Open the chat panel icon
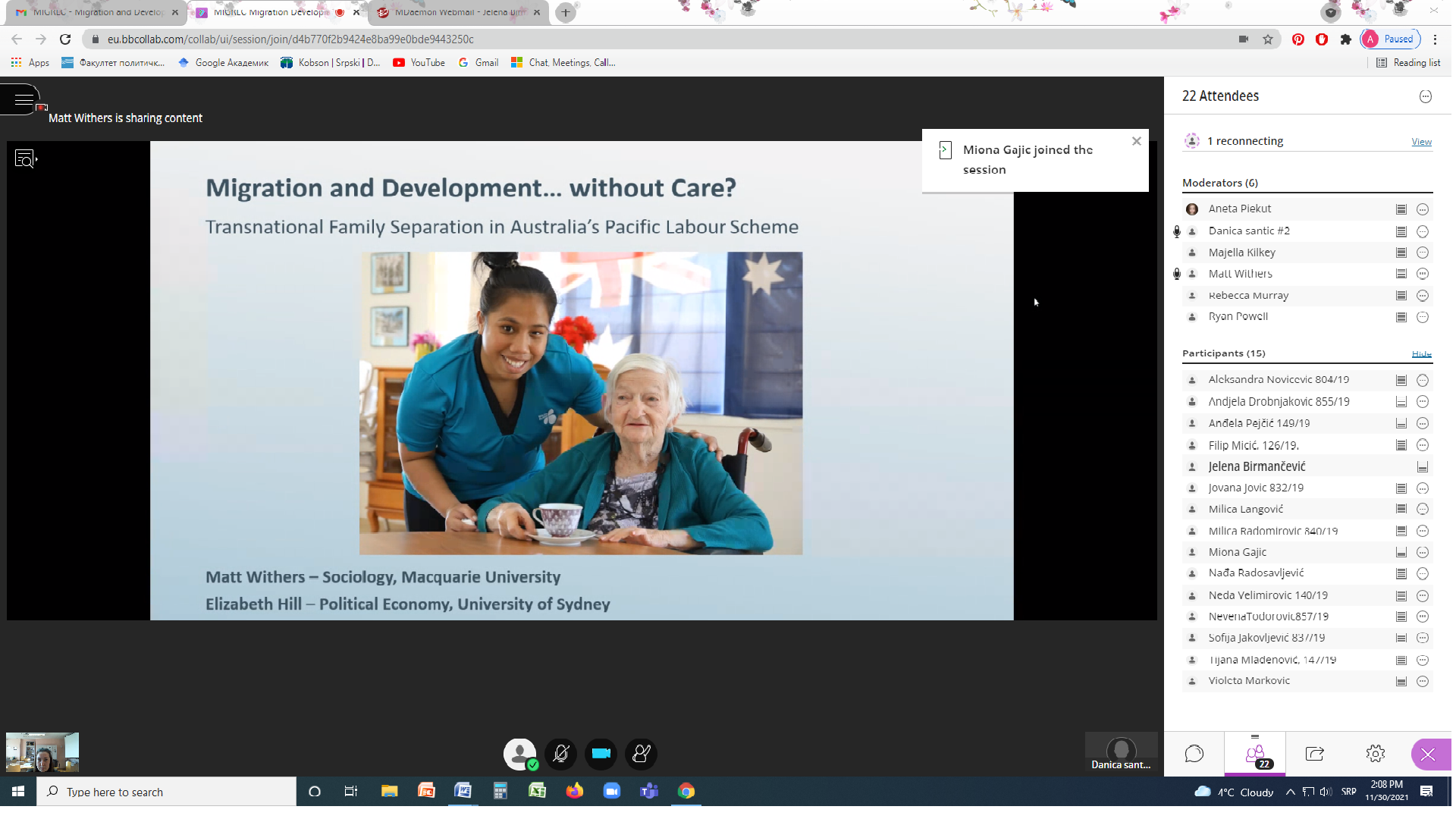 [1194, 754]
